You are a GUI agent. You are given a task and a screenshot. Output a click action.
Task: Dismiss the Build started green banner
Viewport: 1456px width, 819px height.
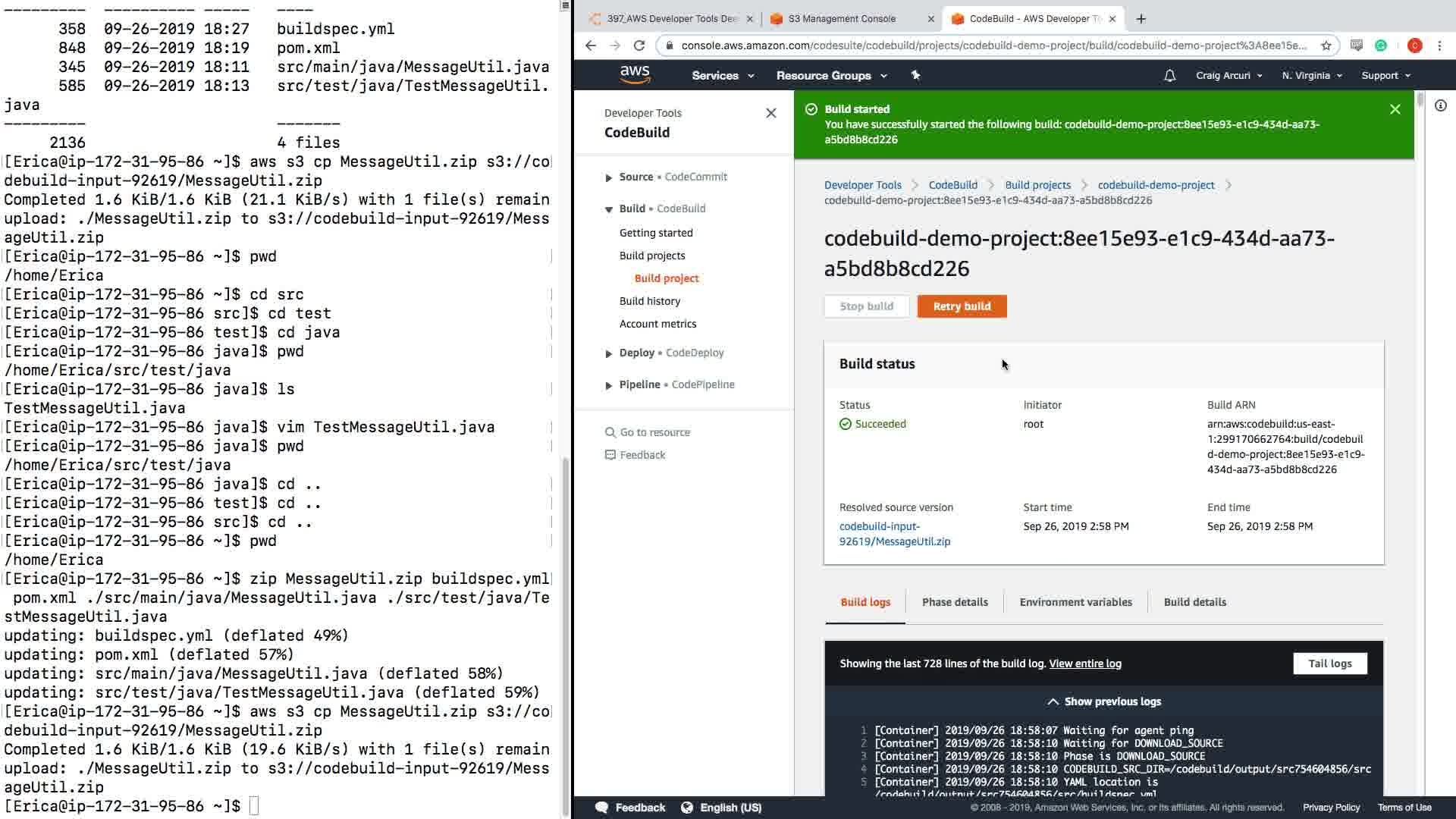(1395, 109)
